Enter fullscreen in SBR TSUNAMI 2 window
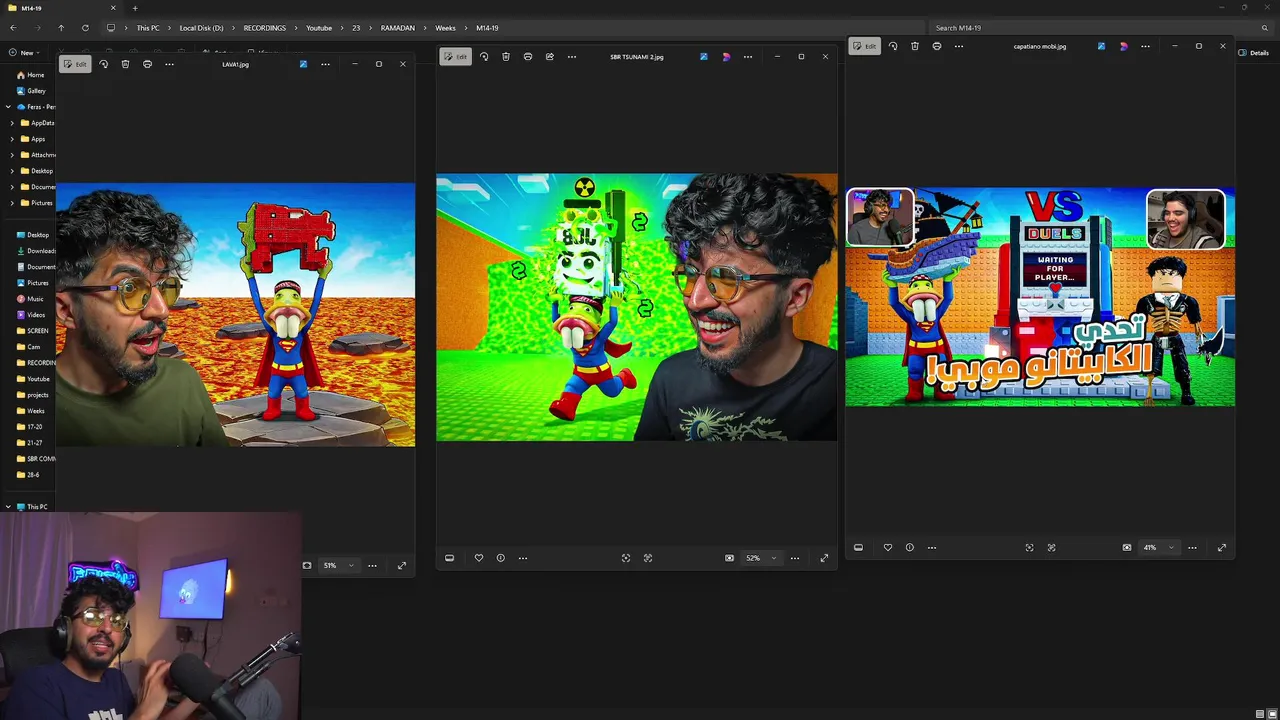This screenshot has width=1280, height=720. tap(824, 558)
